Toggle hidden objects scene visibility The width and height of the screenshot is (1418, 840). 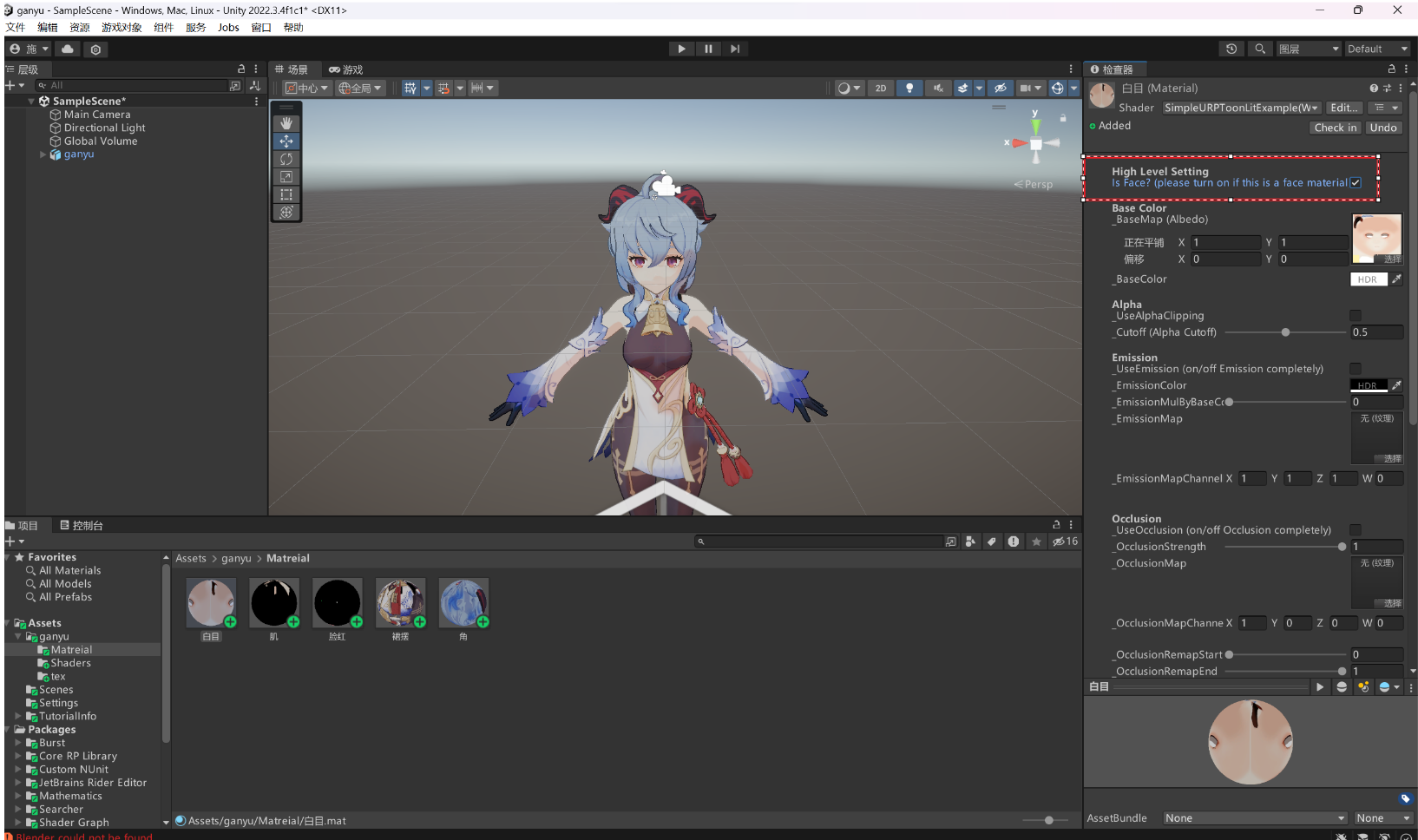1000,88
